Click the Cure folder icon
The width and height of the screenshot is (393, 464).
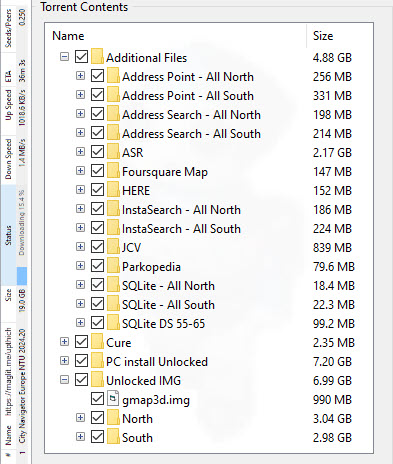click(x=97, y=342)
